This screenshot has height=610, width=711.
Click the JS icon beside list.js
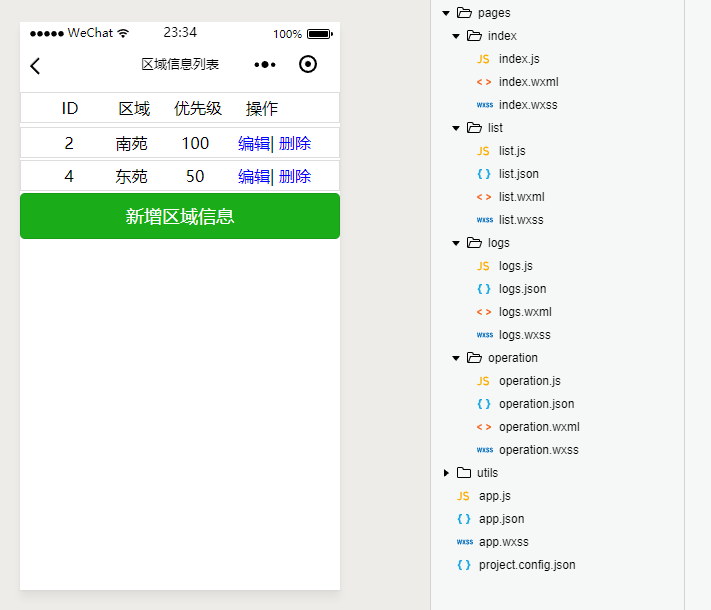tap(483, 151)
